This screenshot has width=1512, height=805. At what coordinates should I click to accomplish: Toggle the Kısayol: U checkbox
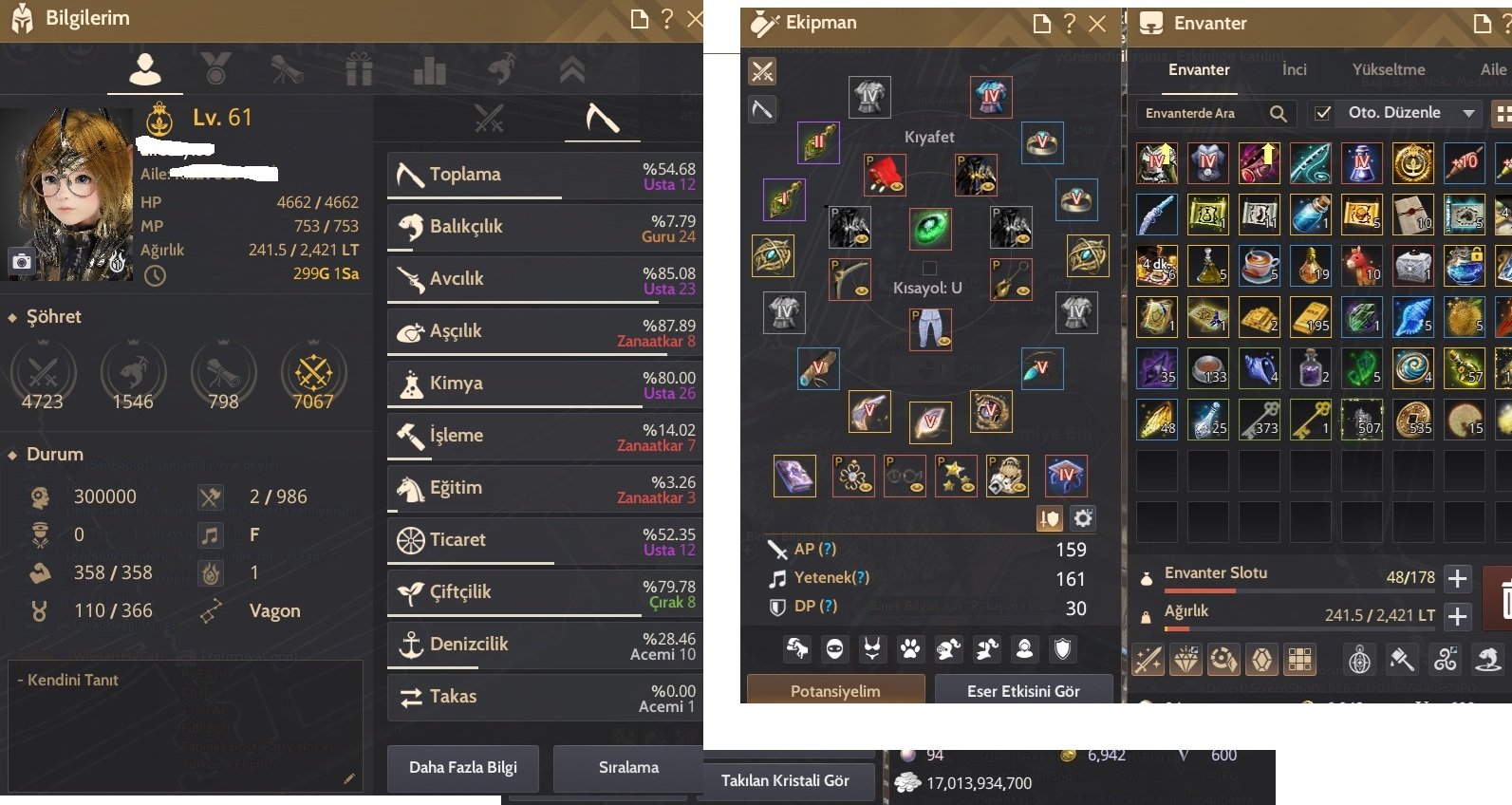930,268
